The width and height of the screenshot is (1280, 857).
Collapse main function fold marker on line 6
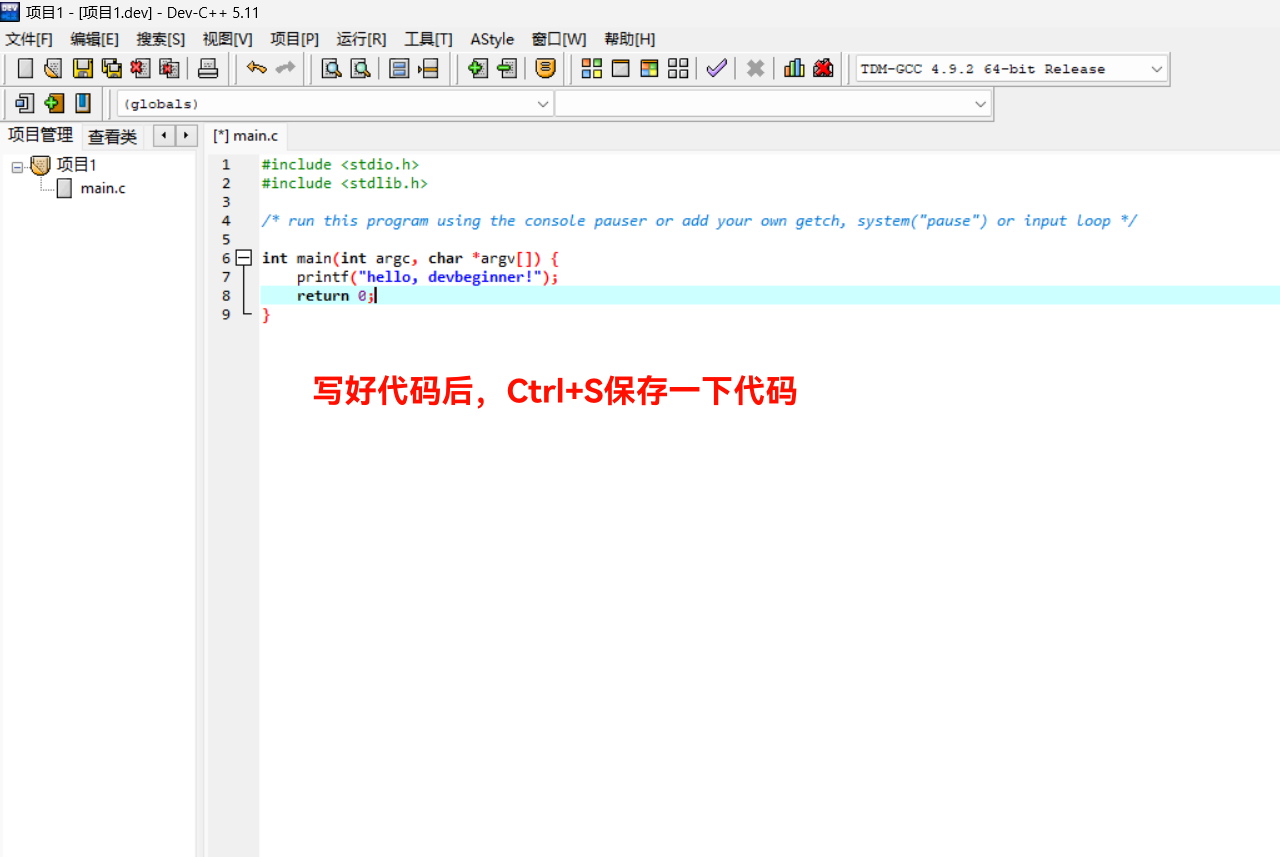pyautogui.click(x=243, y=258)
